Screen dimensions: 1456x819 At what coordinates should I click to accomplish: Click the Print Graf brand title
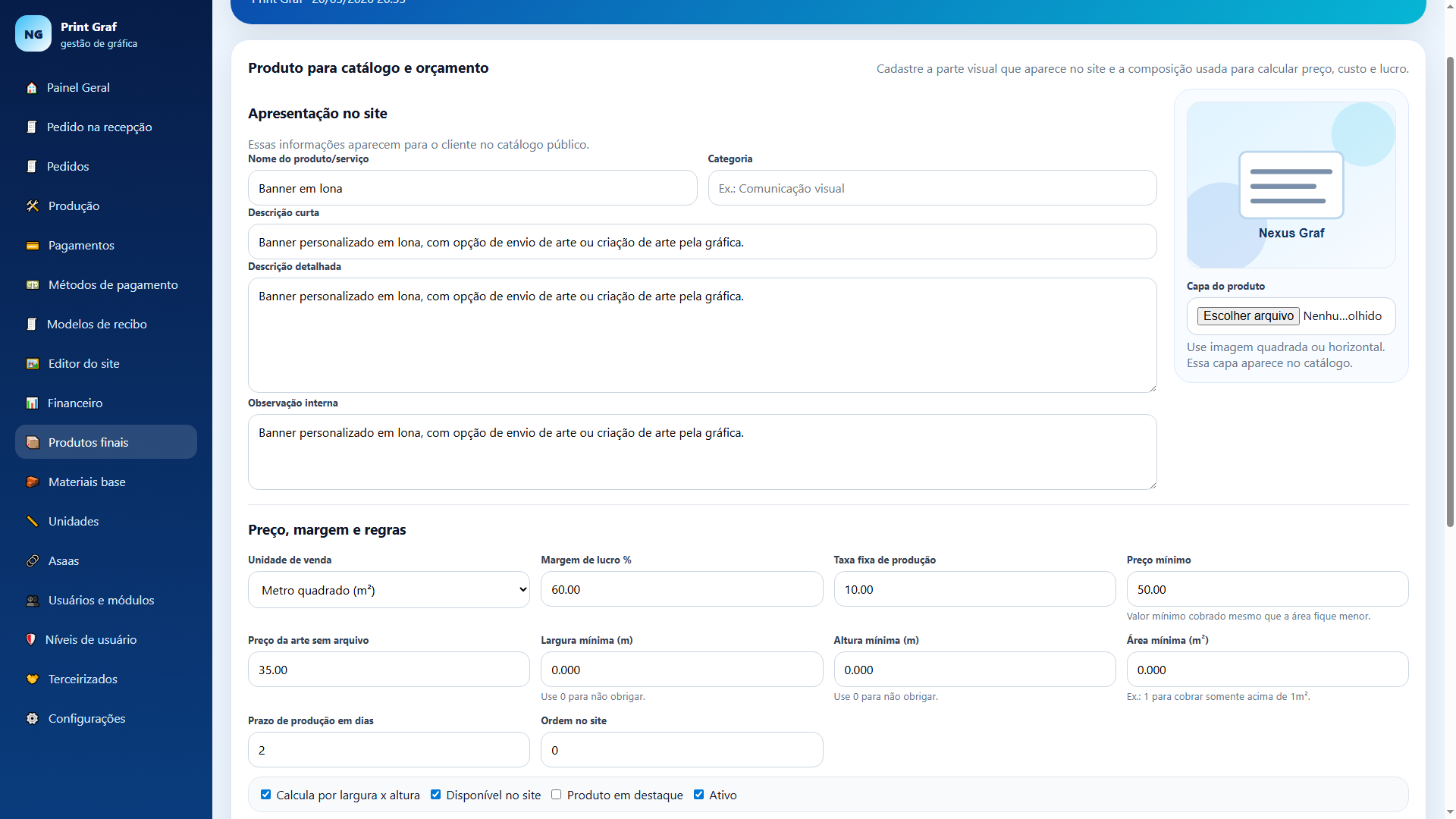point(89,27)
